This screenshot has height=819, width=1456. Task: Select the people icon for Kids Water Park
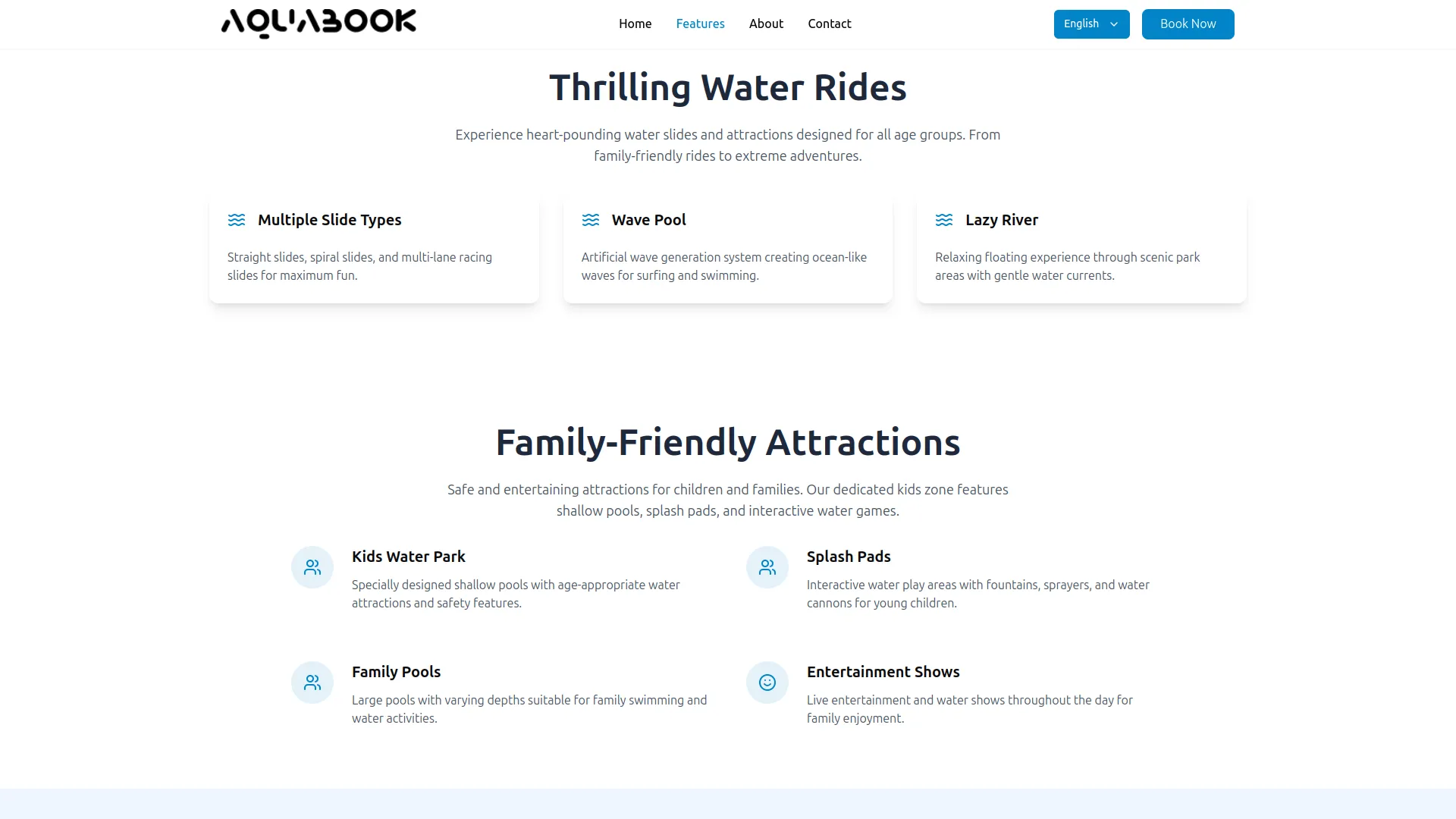312,566
